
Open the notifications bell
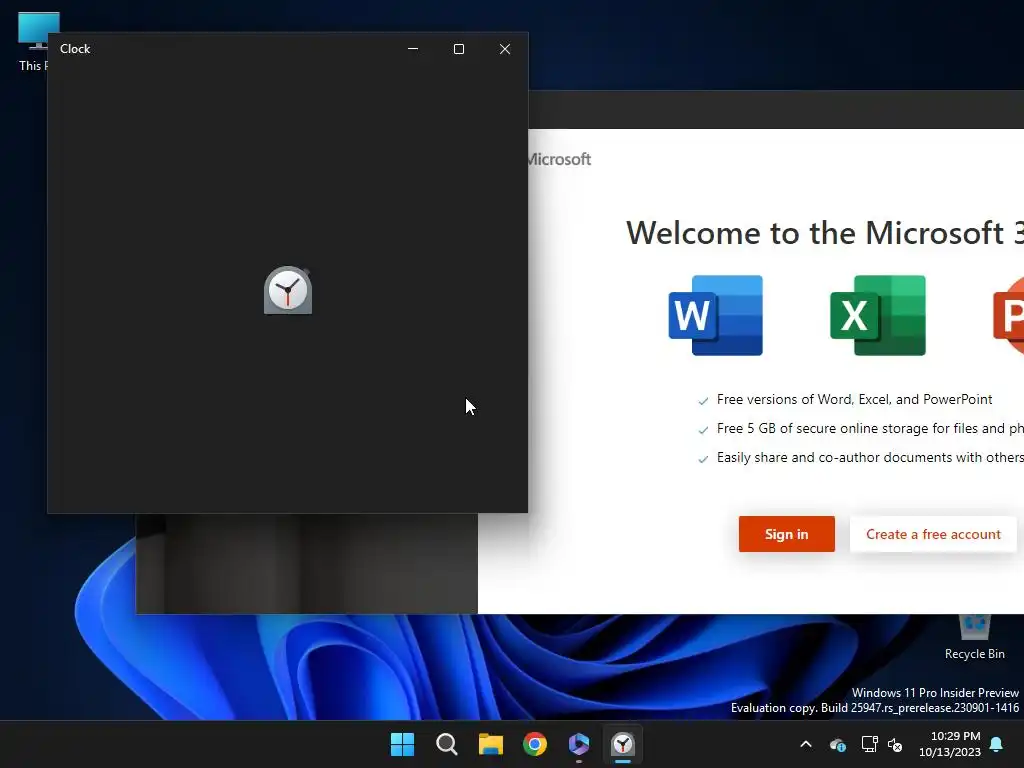[997, 744]
